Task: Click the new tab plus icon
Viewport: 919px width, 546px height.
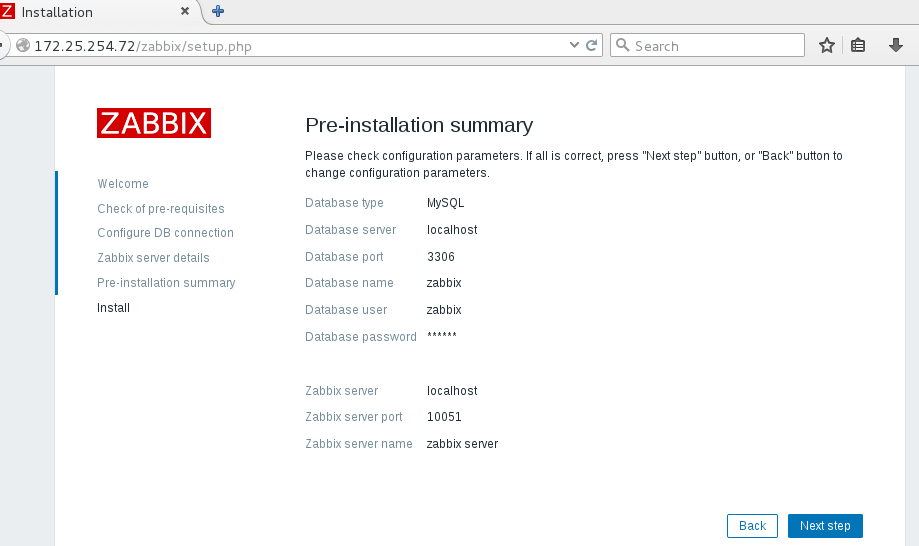Action: pyautogui.click(x=218, y=11)
